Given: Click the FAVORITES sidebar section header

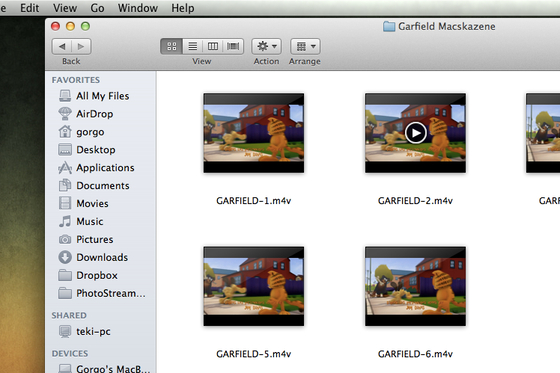Looking at the screenshot, I should [76, 80].
